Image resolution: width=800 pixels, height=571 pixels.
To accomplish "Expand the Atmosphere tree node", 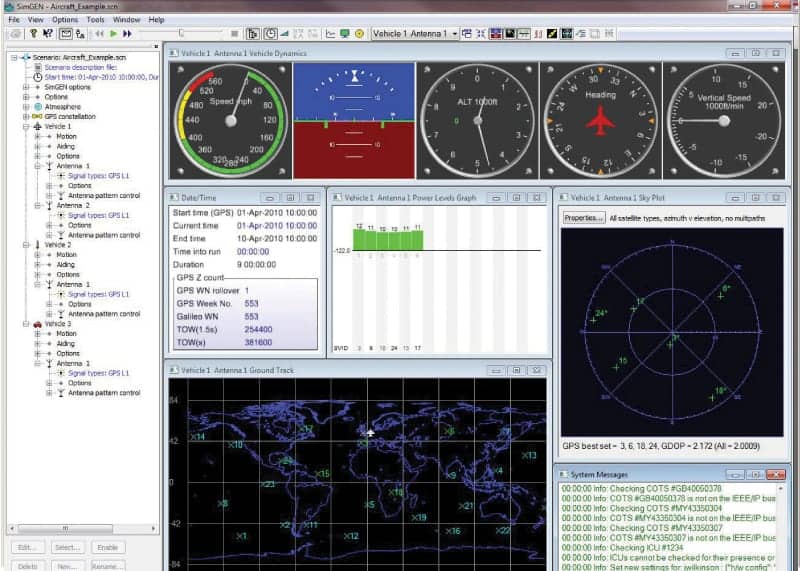I will [26, 107].
